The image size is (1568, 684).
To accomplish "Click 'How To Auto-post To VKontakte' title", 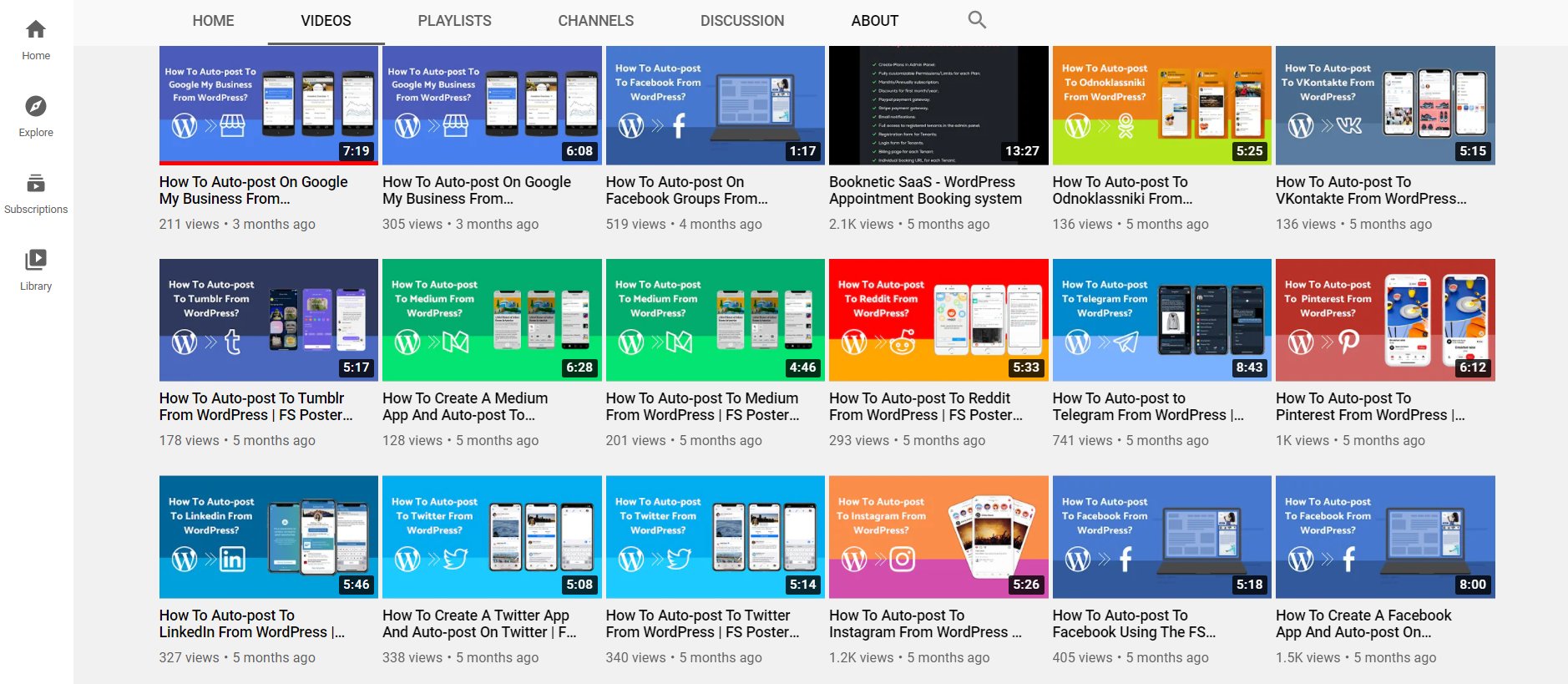I will coord(1371,190).
